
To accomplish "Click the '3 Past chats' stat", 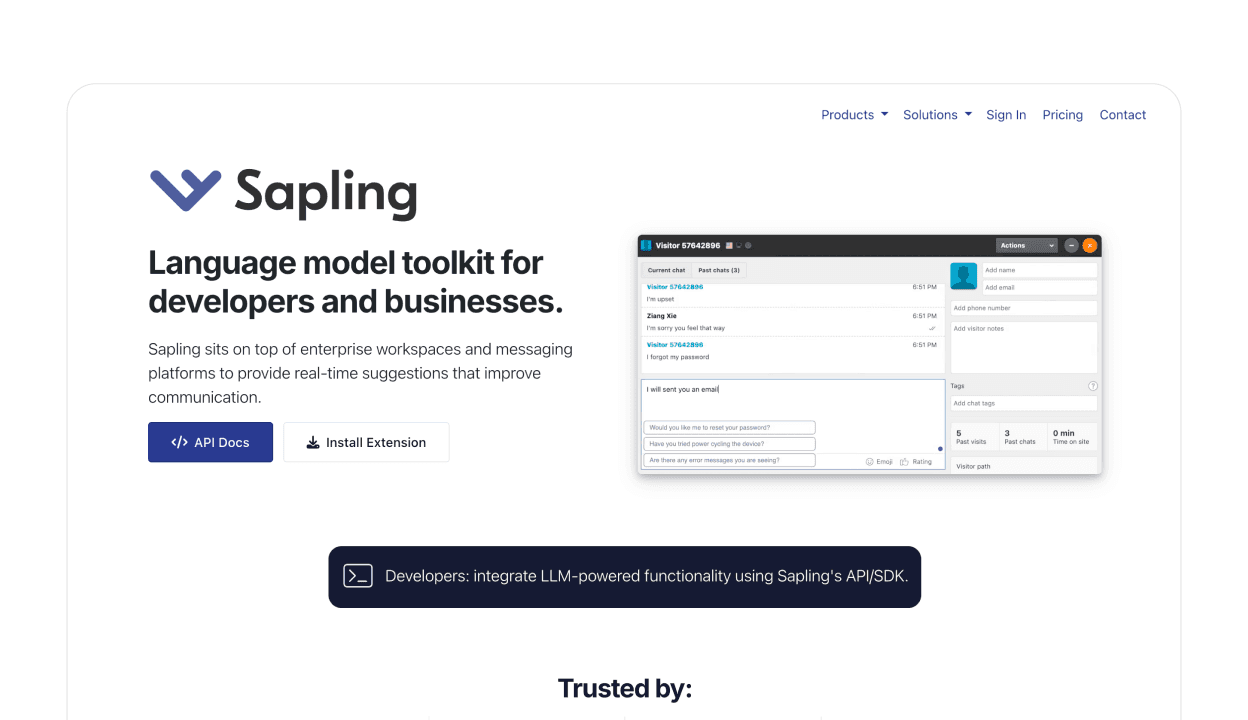I will (1021, 437).
